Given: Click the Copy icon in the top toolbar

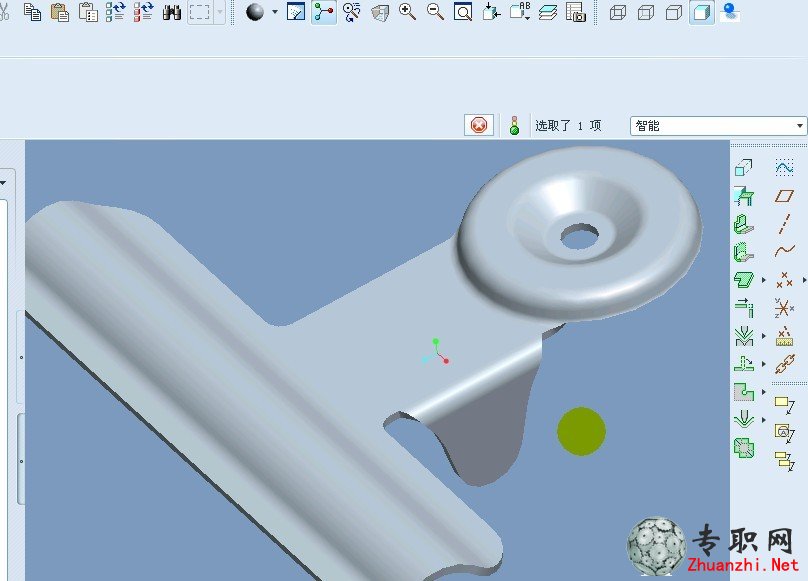Looking at the screenshot, I should point(33,12).
